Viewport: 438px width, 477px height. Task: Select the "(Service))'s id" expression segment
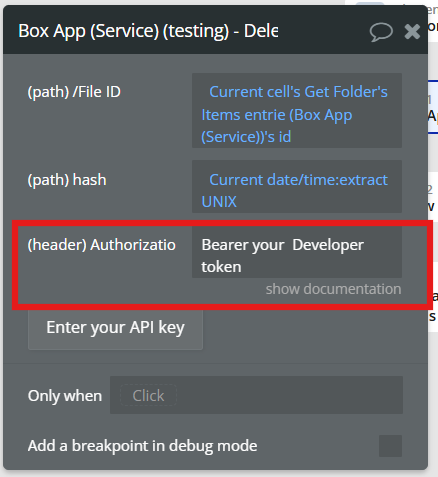tap(246, 137)
